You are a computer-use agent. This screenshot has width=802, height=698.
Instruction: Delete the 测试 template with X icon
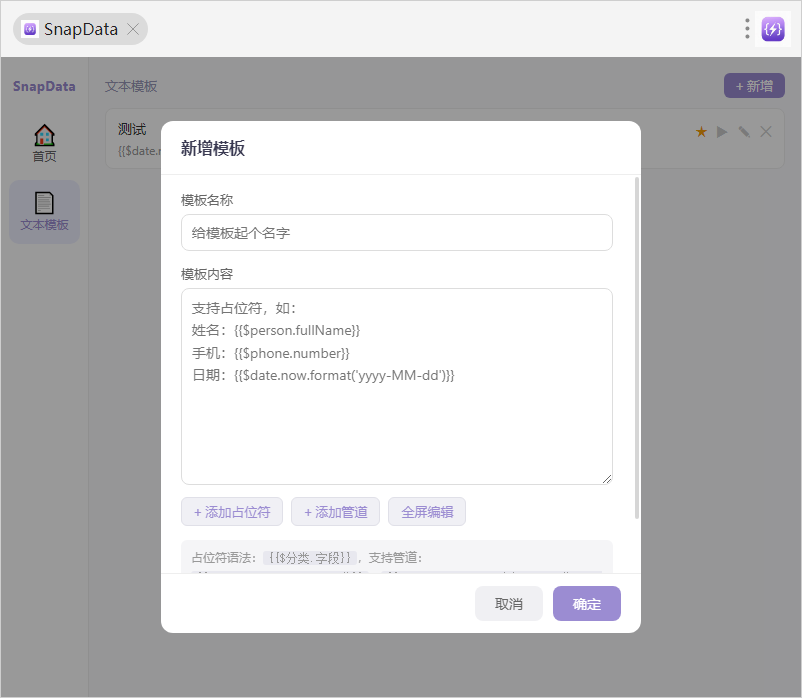(x=766, y=132)
